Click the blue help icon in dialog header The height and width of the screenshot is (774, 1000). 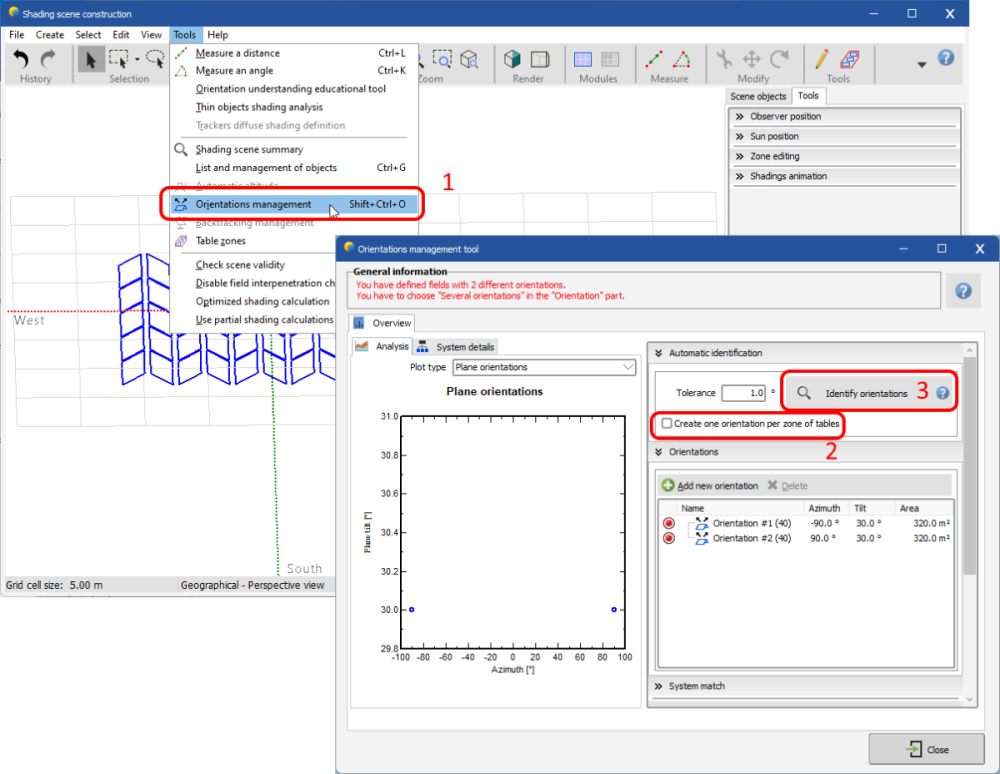pos(963,290)
